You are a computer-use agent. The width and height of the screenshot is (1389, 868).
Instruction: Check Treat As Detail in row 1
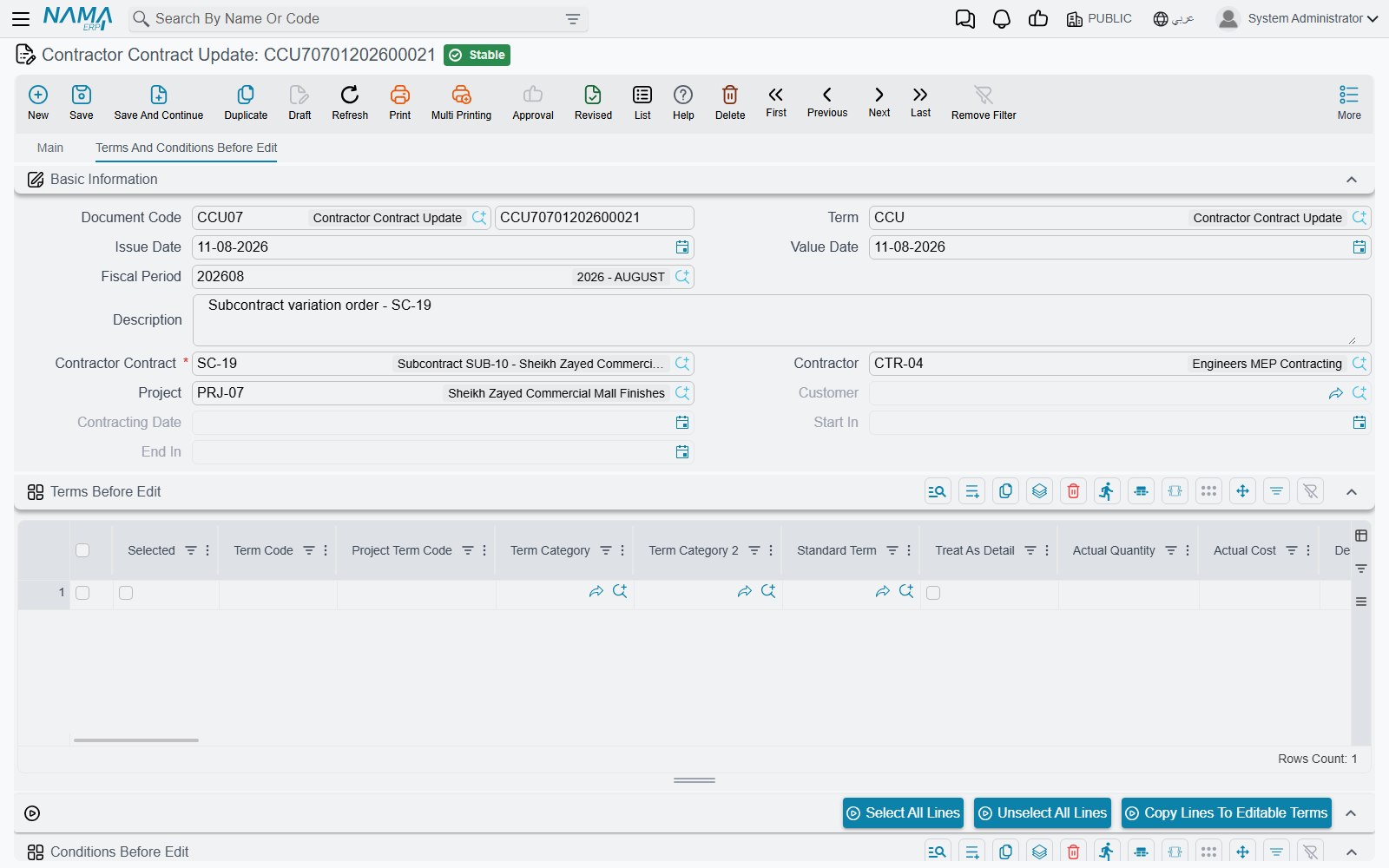coord(933,593)
